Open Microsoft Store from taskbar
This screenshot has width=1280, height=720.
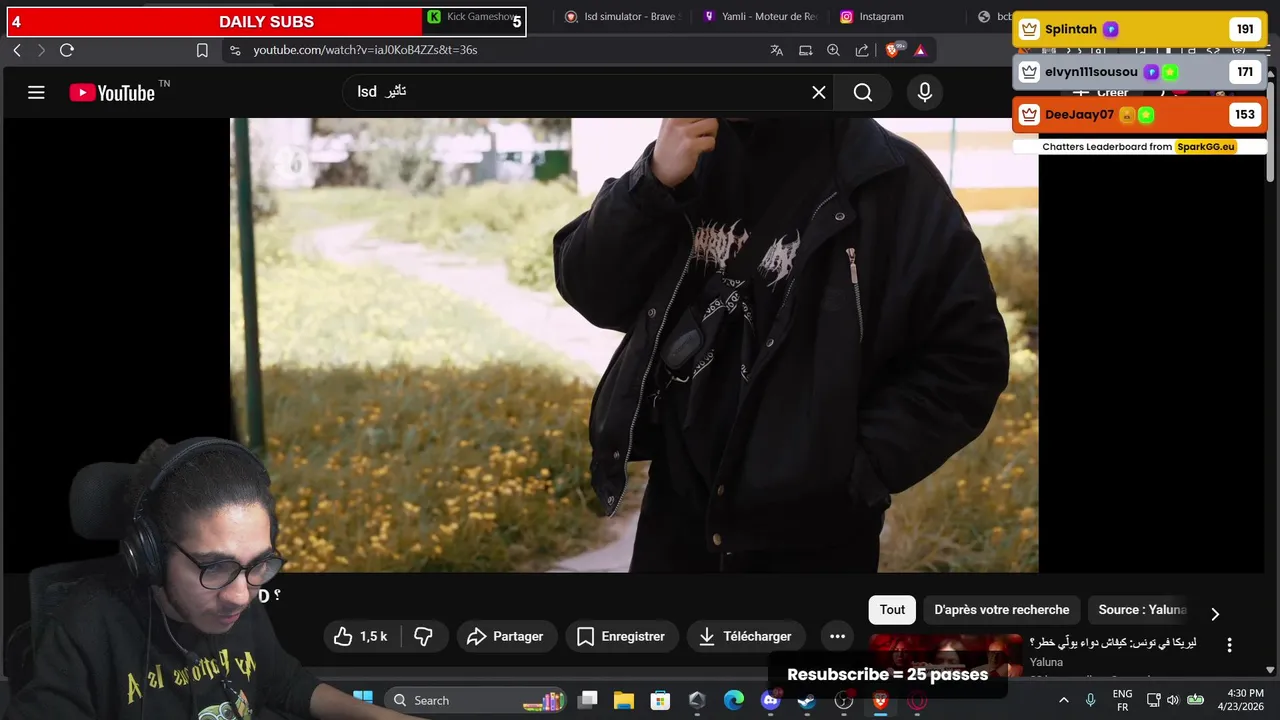(660, 700)
